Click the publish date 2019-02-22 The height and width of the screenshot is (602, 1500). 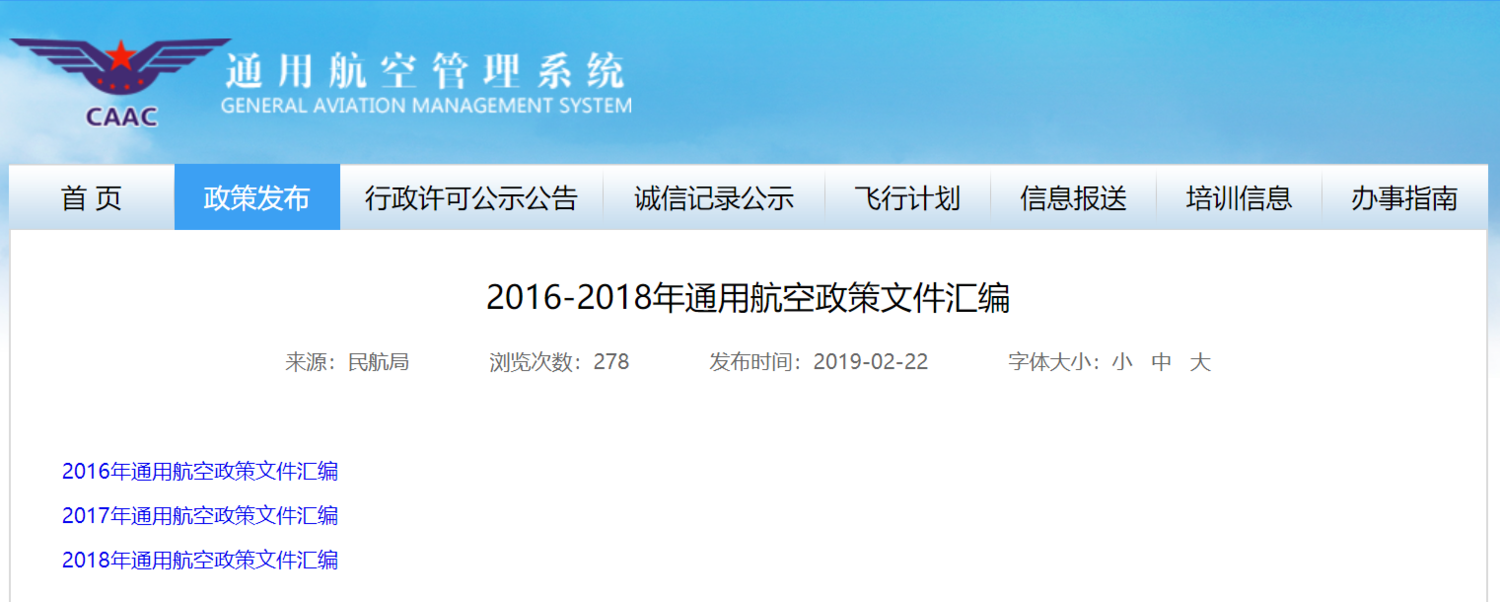coord(871,362)
